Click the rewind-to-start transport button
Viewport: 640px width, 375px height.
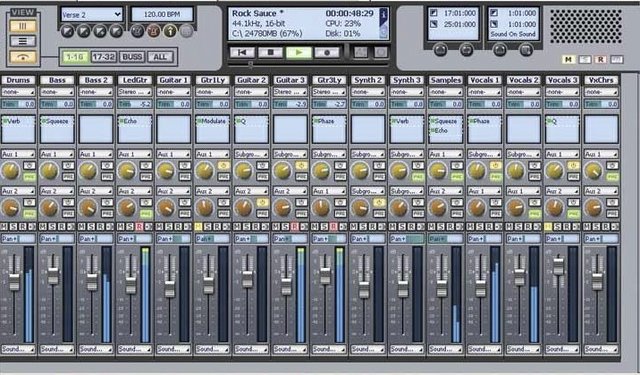(x=242, y=53)
